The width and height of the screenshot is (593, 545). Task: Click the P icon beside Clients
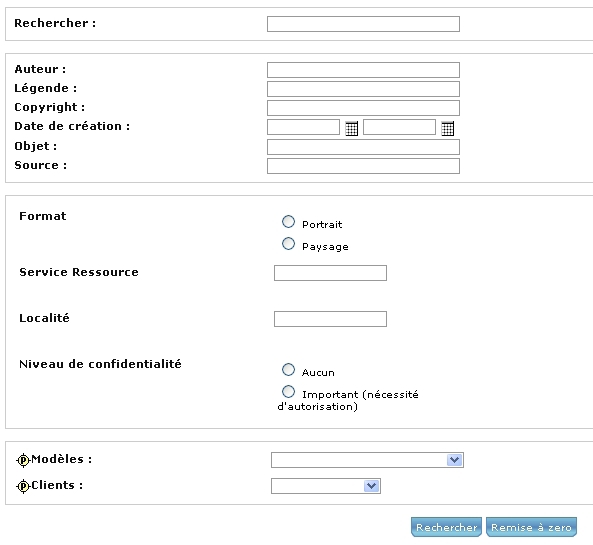[x=23, y=486]
